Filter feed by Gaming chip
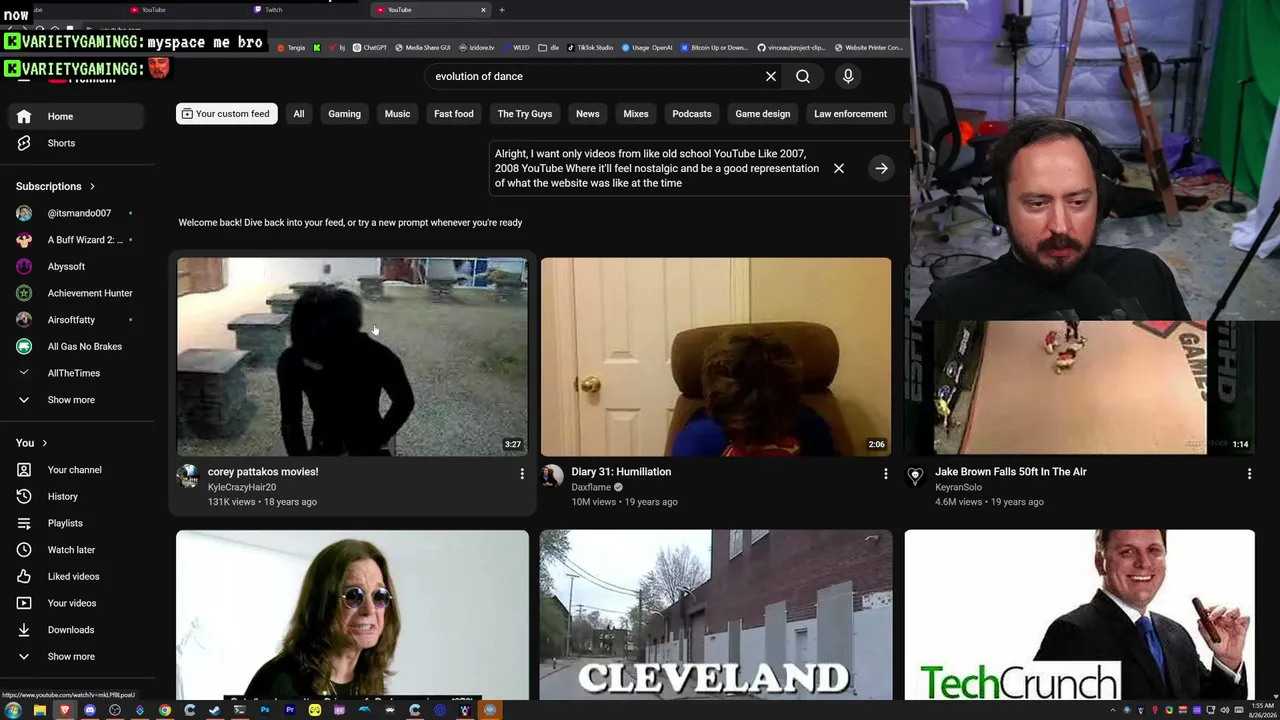The width and height of the screenshot is (1280, 720). pos(344,114)
